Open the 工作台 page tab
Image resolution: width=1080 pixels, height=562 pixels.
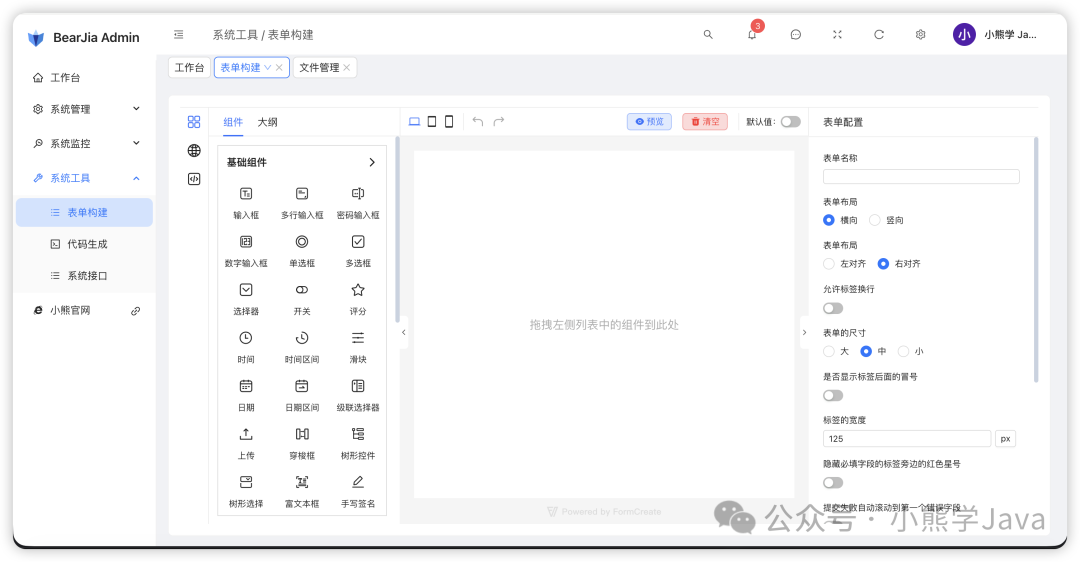click(x=189, y=67)
